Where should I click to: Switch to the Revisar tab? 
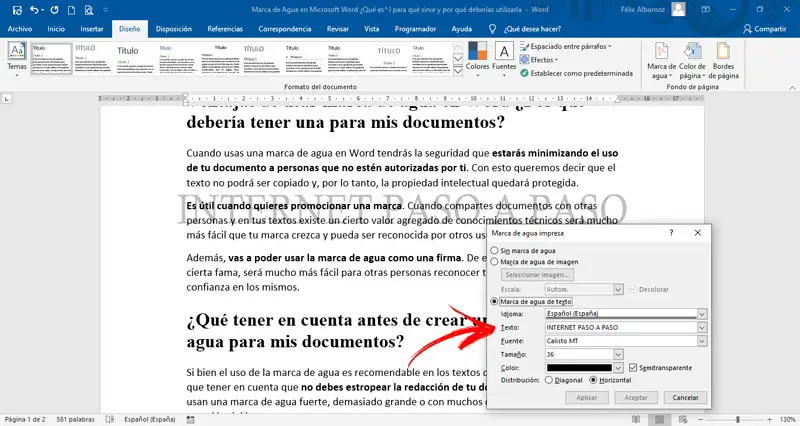[338, 29]
